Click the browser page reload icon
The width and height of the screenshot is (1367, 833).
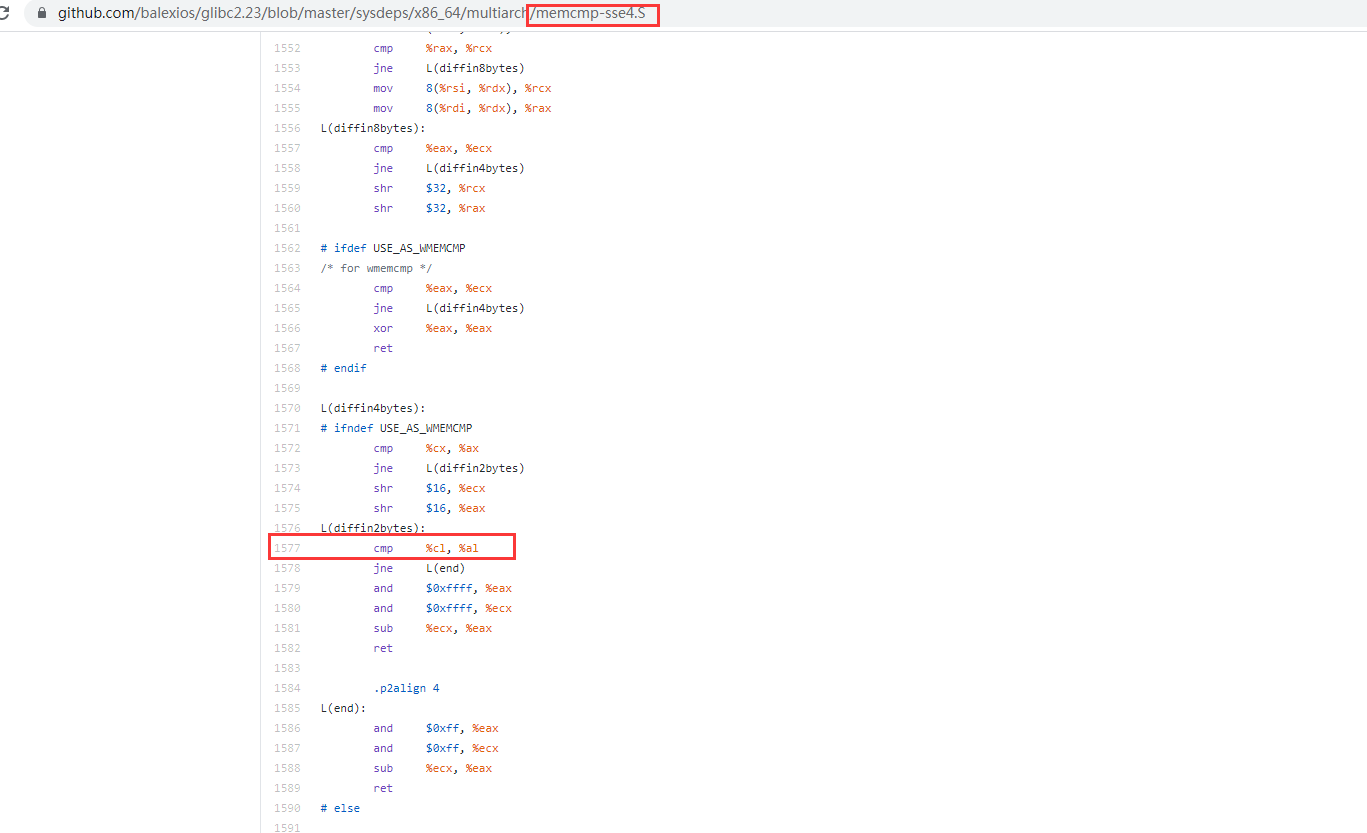pyautogui.click(x=9, y=15)
